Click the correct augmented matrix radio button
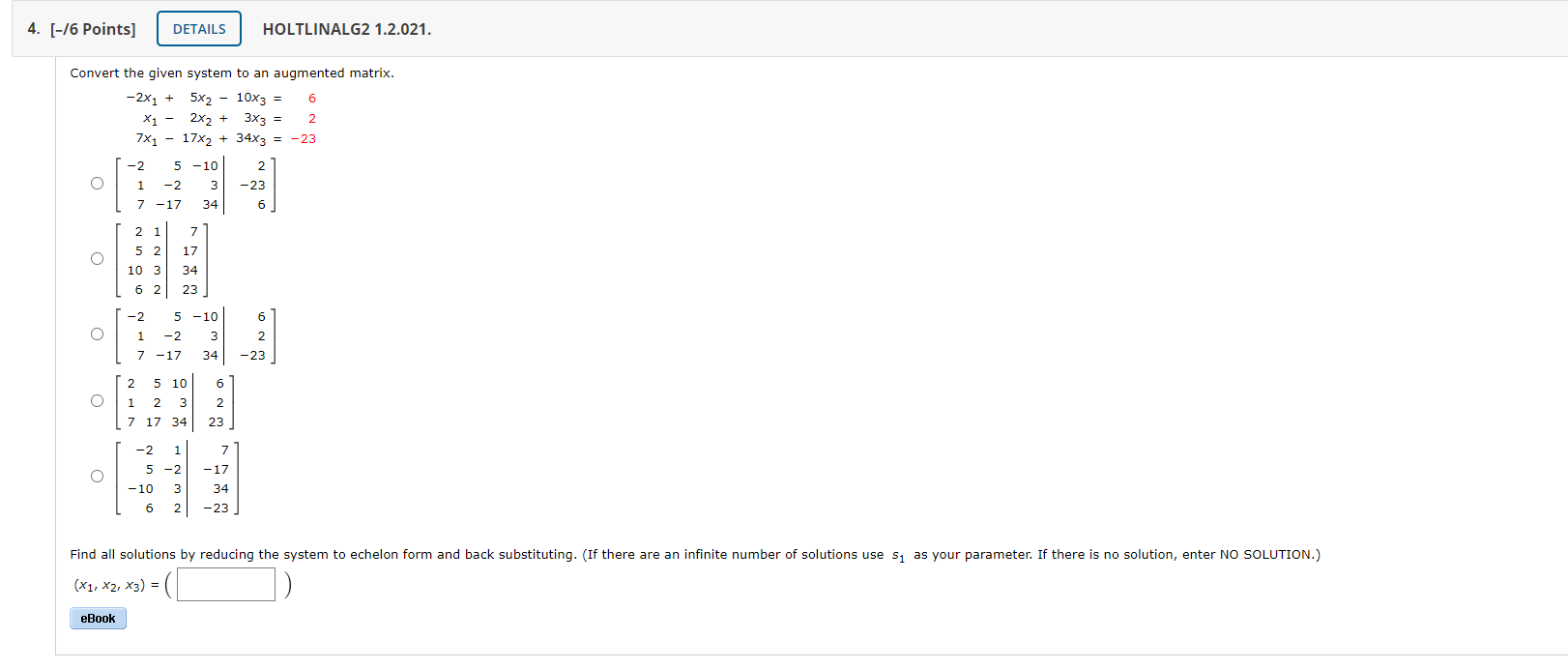 [97, 334]
